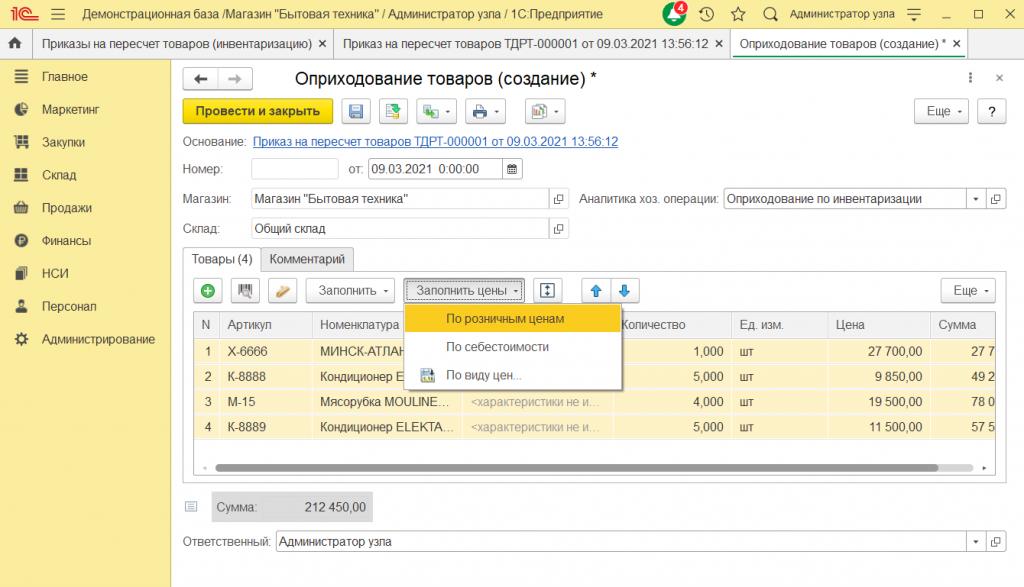The height and width of the screenshot is (587, 1024).
Task: Click the comment icon near Сумма
Action: coord(191,507)
